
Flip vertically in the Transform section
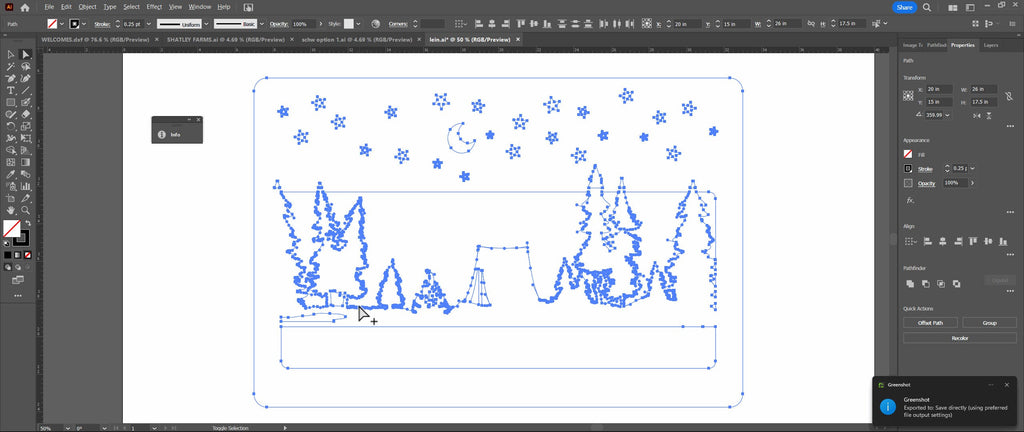coord(991,115)
